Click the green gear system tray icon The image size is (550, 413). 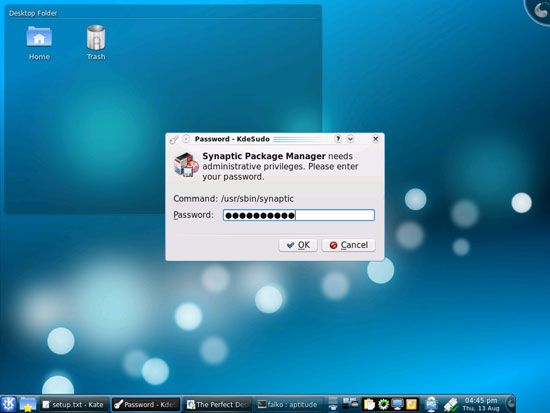[x=383, y=404]
